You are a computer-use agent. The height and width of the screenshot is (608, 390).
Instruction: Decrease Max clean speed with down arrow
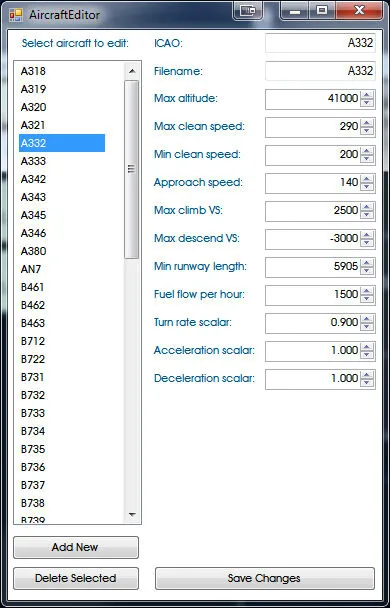pyautogui.click(x=367, y=131)
